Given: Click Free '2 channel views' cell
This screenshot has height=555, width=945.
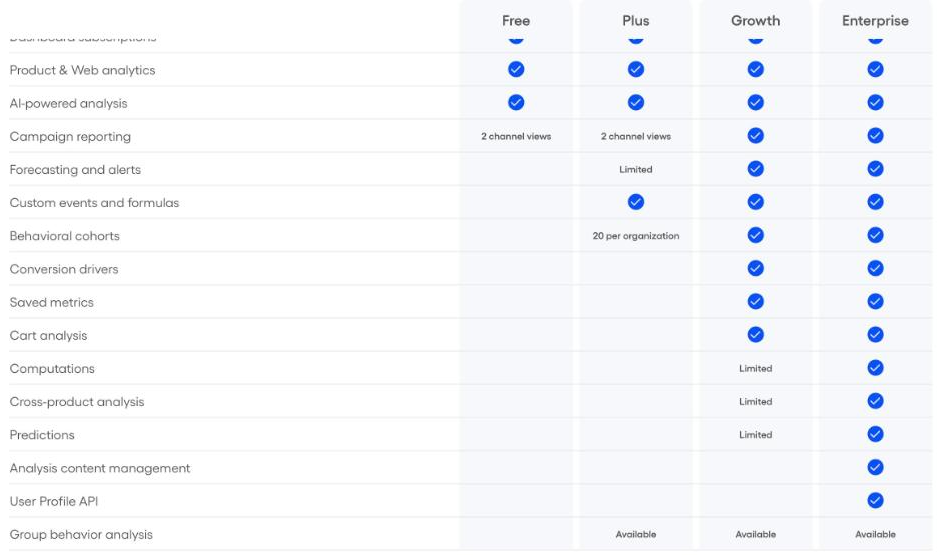Looking at the screenshot, I should coord(516,136).
